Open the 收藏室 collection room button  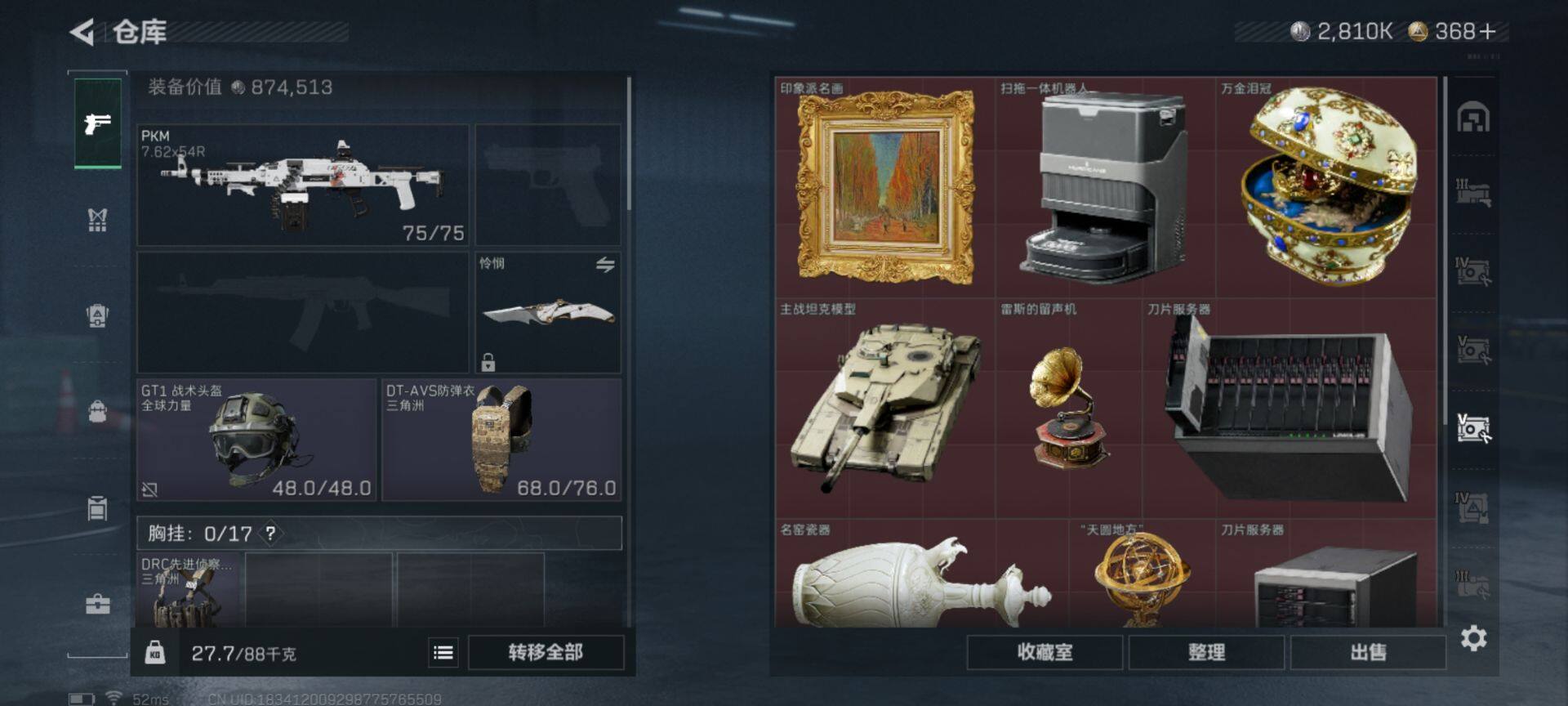click(x=1045, y=652)
